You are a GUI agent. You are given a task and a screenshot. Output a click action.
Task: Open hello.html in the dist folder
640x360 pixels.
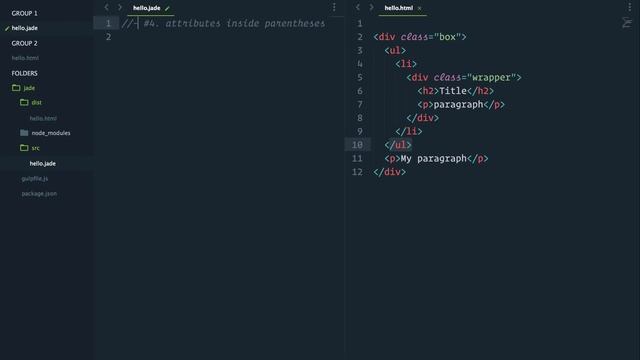click(43, 118)
